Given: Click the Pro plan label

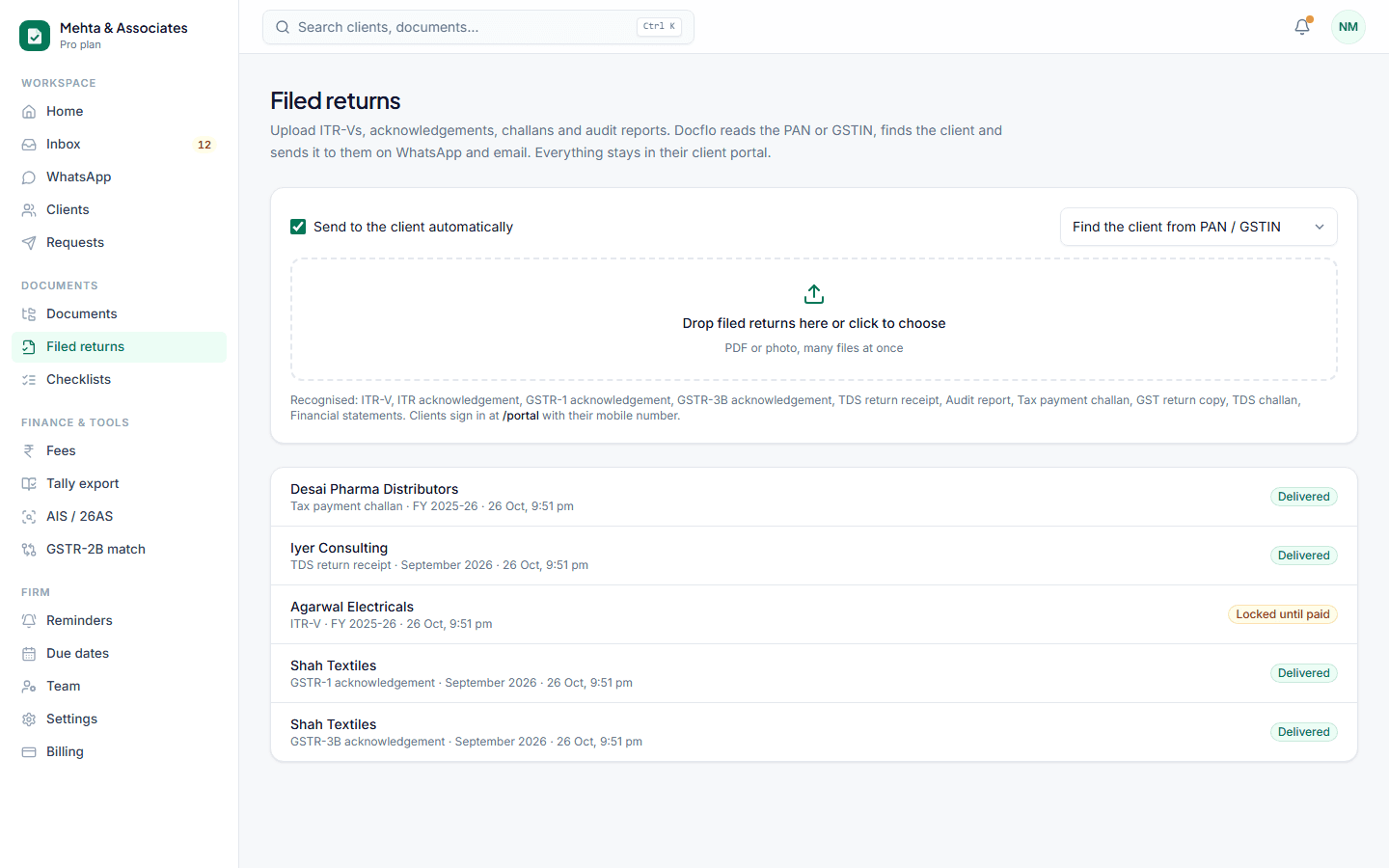Looking at the screenshot, I should (x=80, y=44).
